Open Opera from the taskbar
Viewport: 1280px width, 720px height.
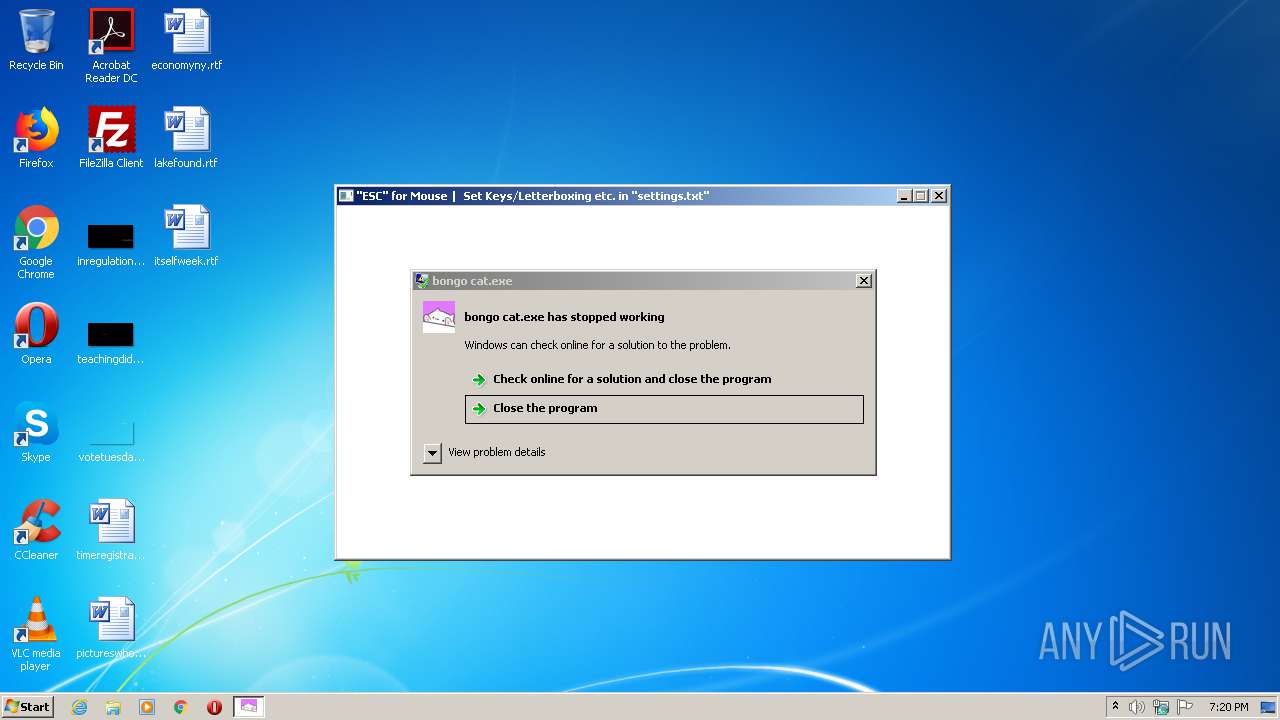[x=214, y=707]
